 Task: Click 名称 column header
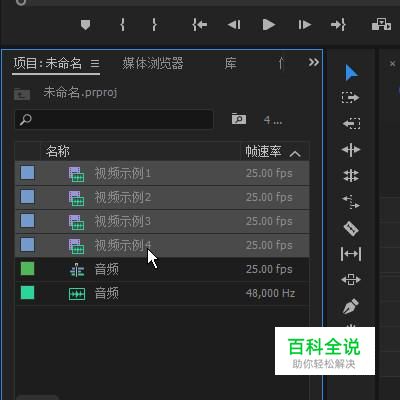58,151
